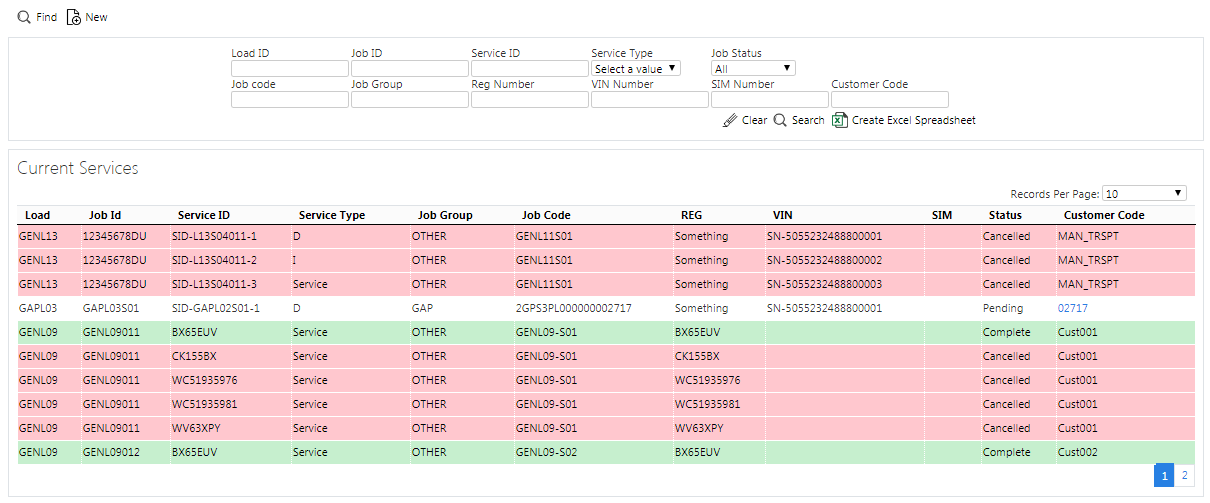This screenshot has height=503, width=1210.
Task: Sort by the Job Id column header
Action: tap(105, 215)
